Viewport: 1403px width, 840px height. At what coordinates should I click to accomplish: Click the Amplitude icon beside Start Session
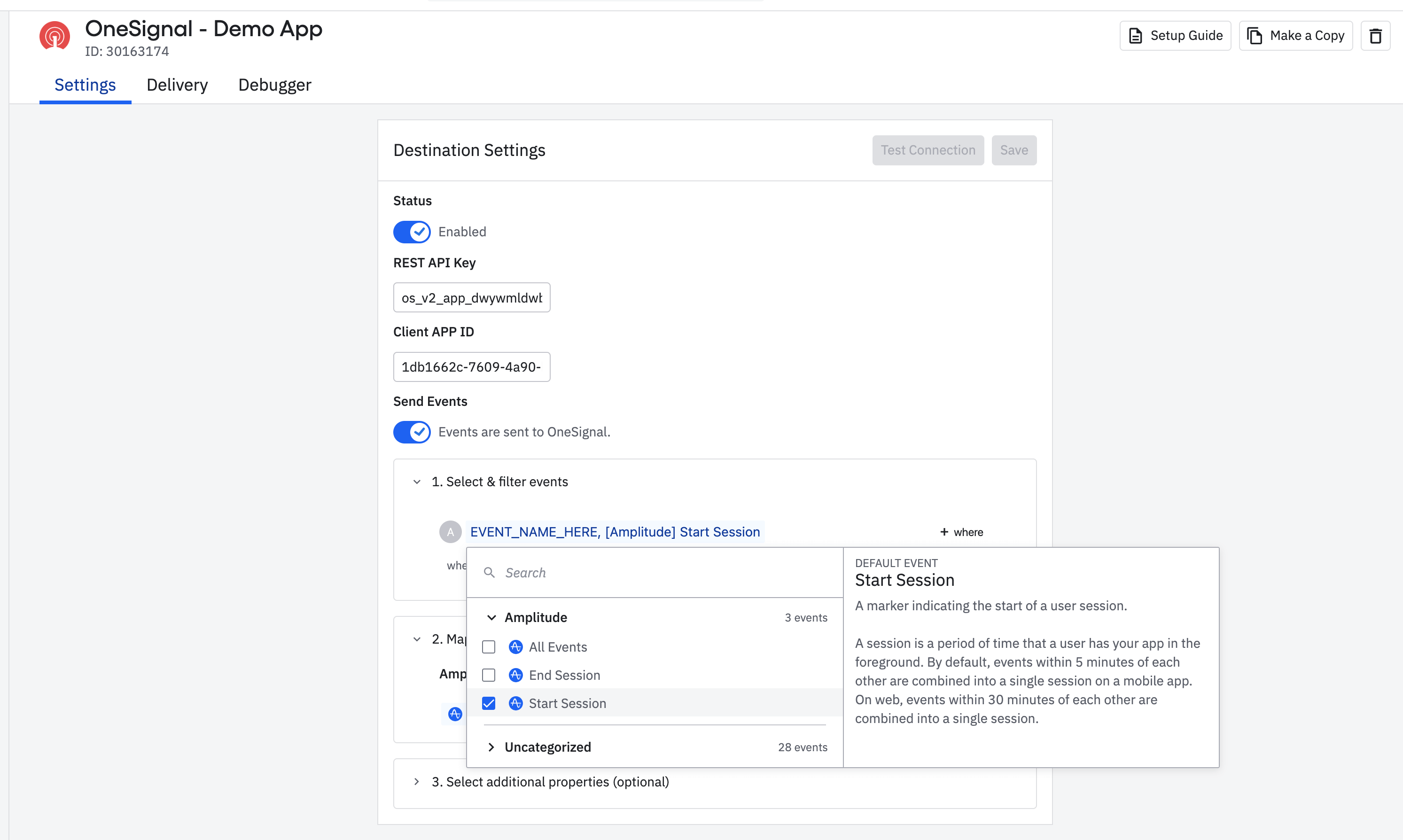tap(515, 703)
